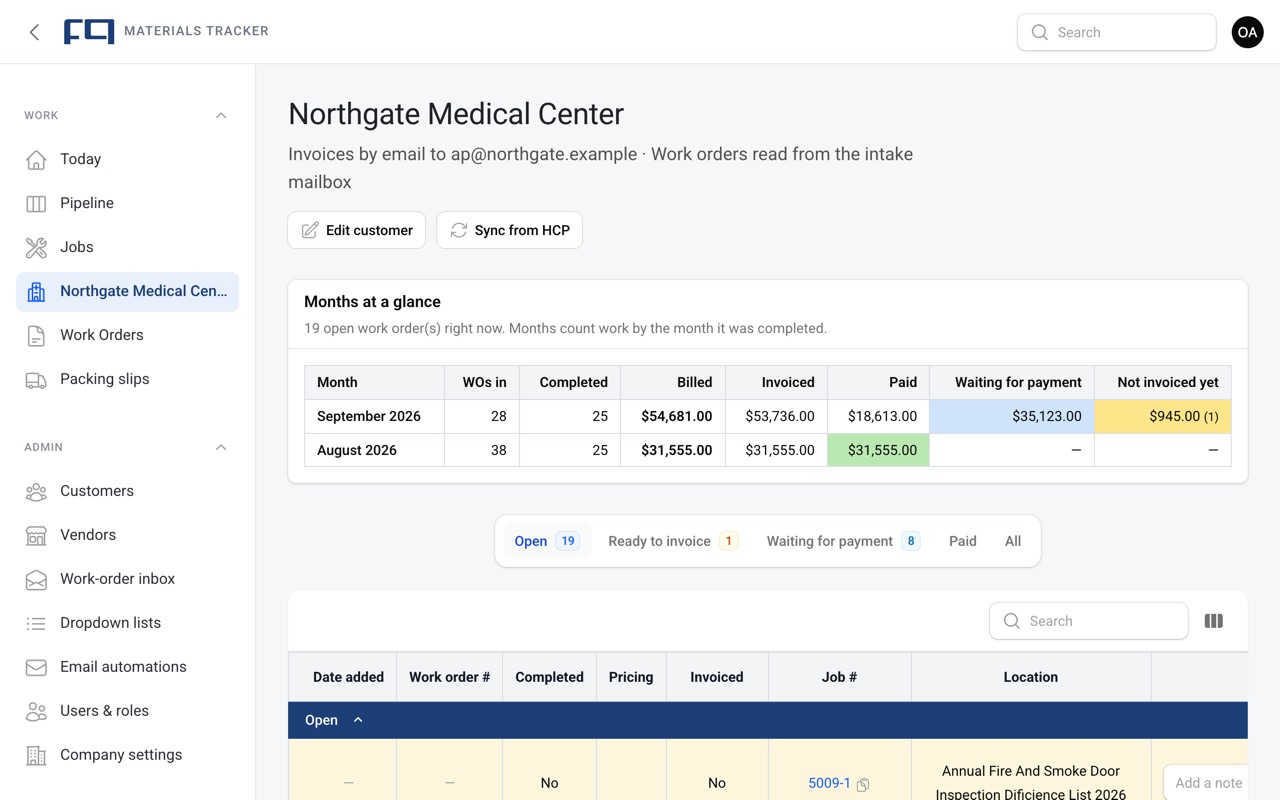Collapse the ADMIN sidebar section
This screenshot has width=1280, height=800.
(221, 447)
